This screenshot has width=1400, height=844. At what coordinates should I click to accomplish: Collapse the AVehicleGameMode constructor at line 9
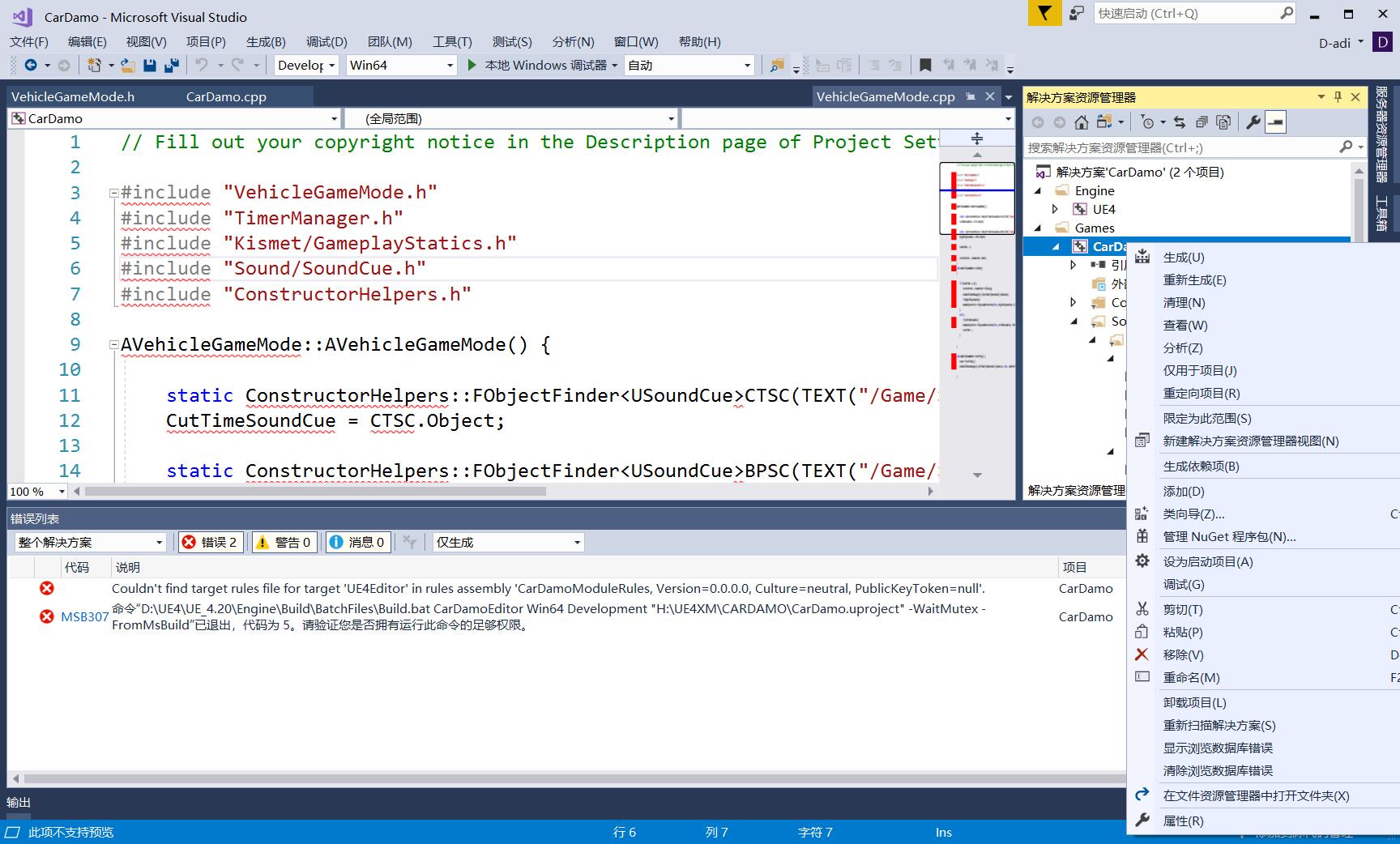pos(114,345)
